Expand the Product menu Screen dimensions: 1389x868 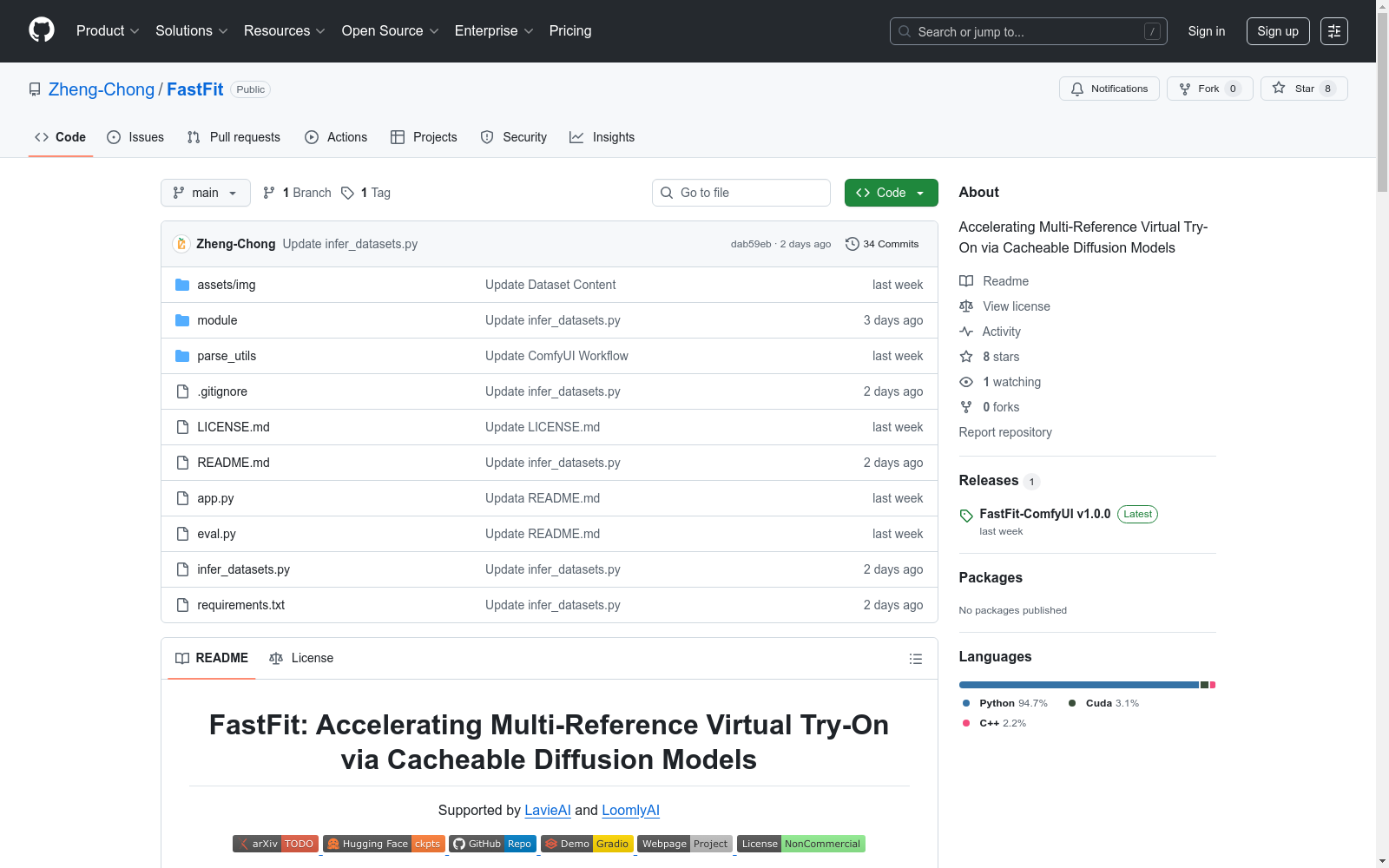pyautogui.click(x=108, y=31)
